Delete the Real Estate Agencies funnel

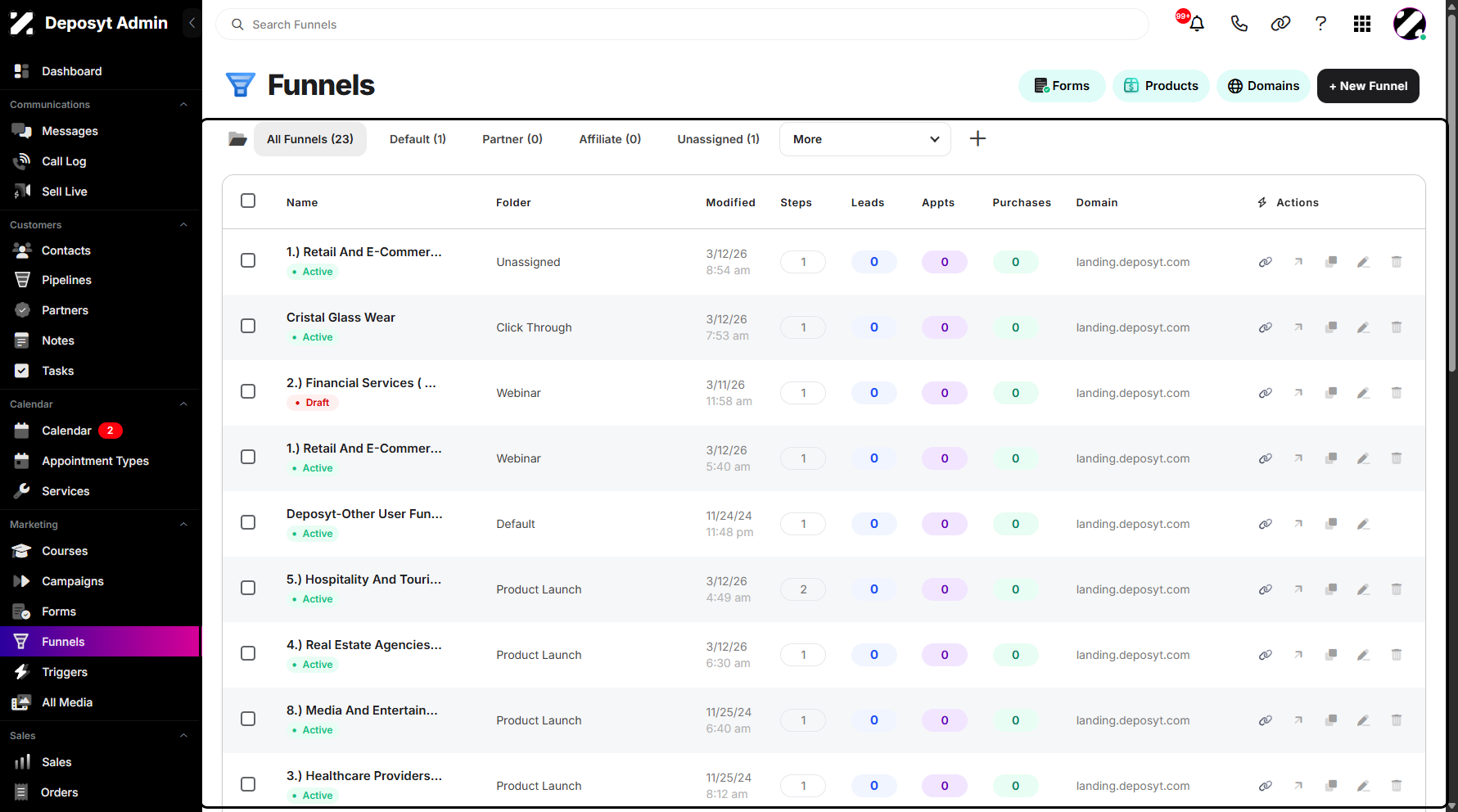(1397, 655)
